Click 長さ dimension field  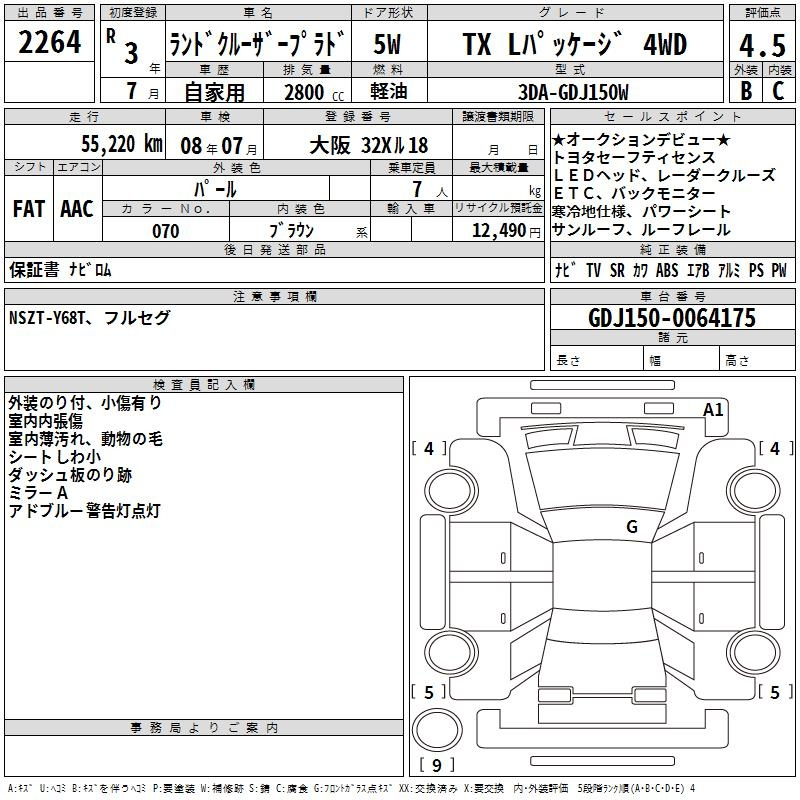tap(597, 360)
